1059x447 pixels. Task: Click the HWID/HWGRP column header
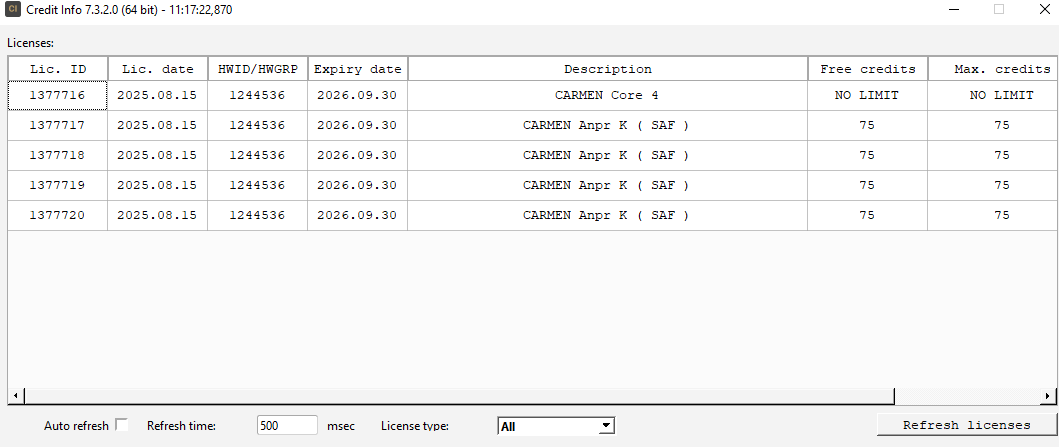point(257,69)
